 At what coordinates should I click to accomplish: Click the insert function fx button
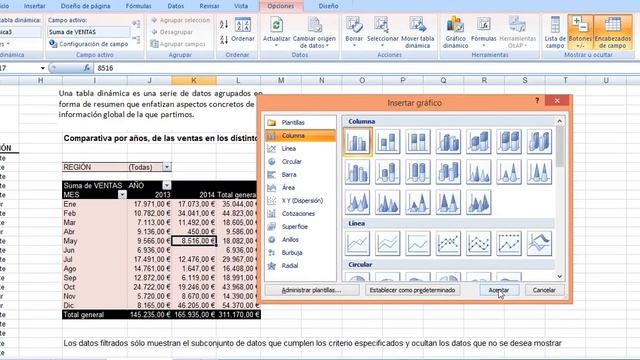coord(87,68)
